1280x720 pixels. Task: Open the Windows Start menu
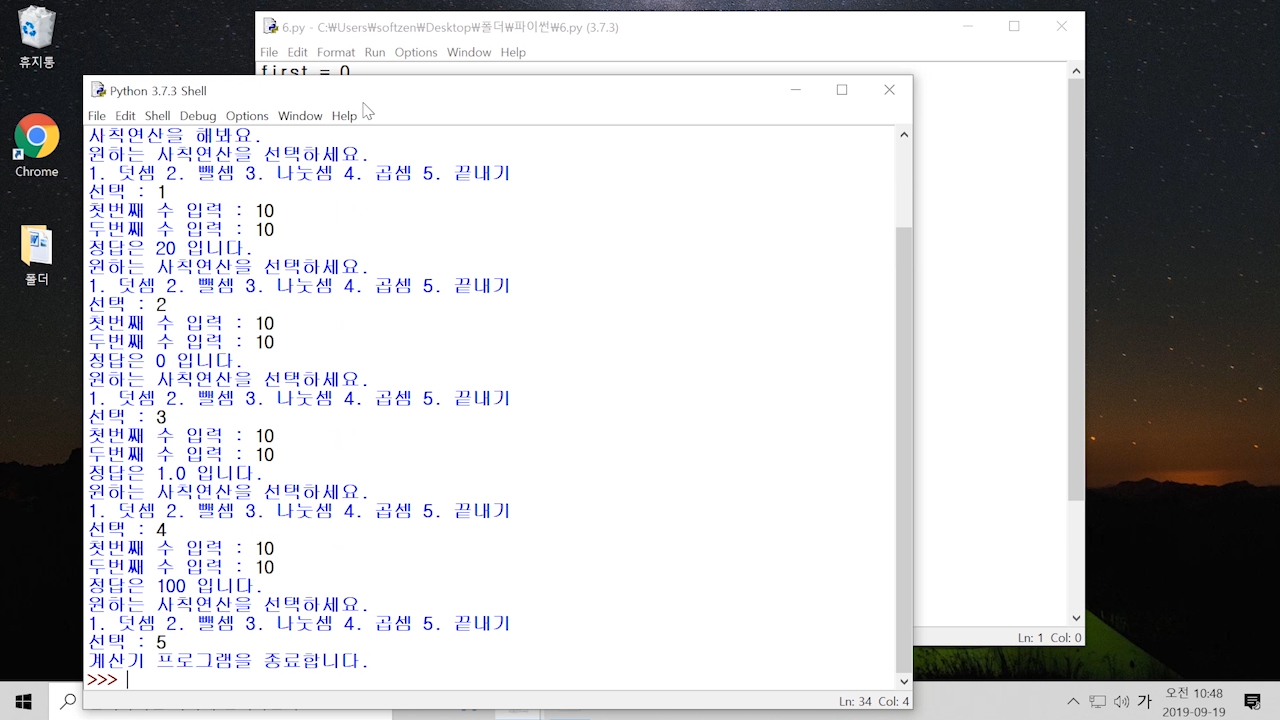pyautogui.click(x=23, y=702)
